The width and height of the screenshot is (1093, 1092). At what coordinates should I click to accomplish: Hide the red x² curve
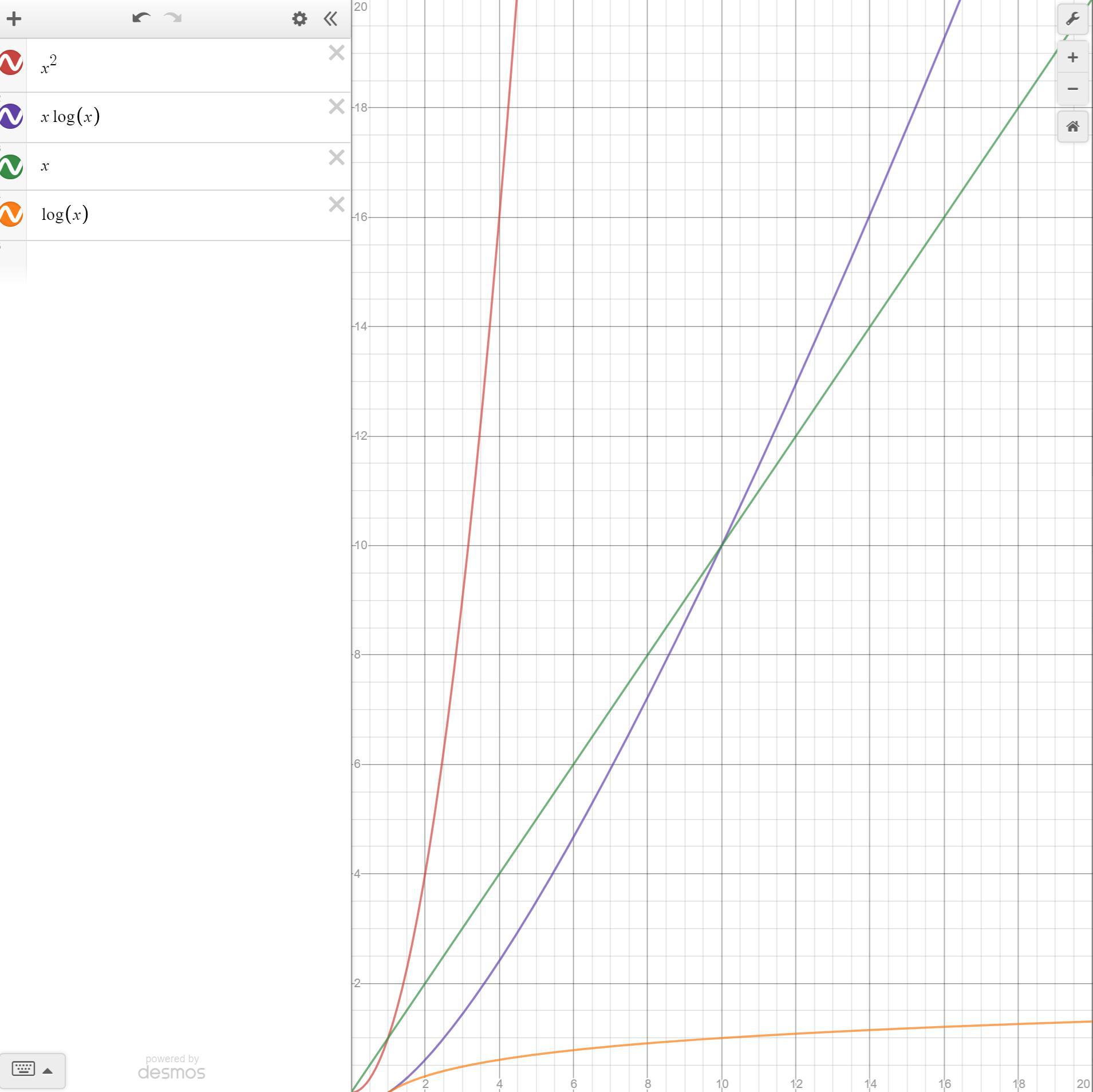click(x=11, y=63)
